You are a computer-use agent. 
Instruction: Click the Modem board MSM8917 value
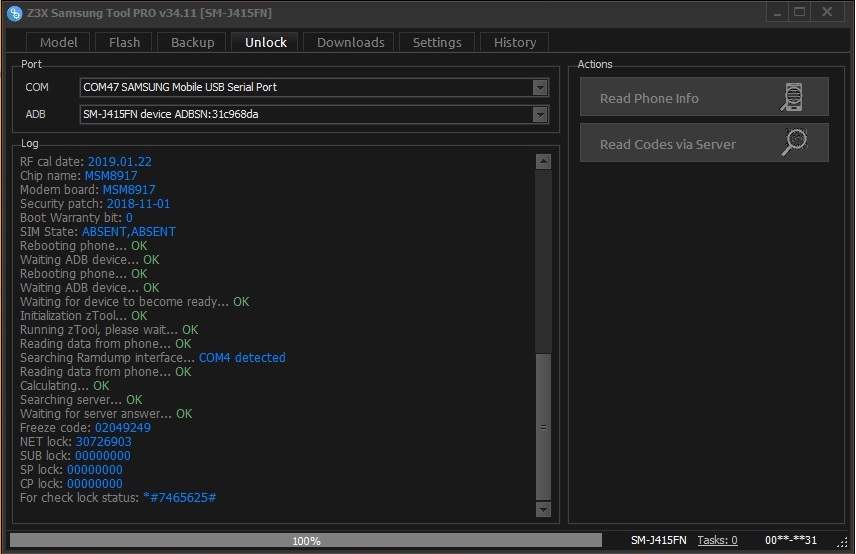tap(129, 190)
